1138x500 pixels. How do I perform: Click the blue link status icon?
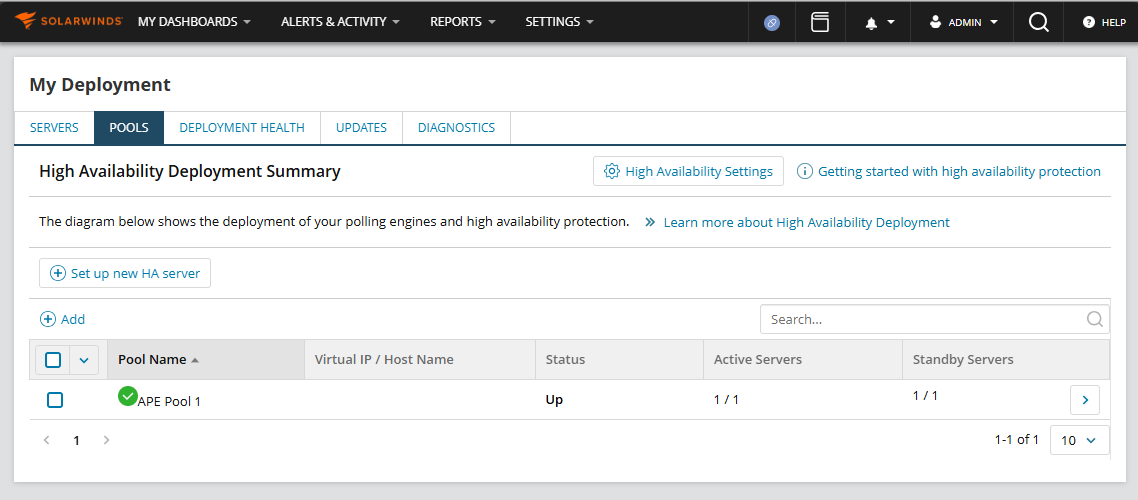pyautogui.click(x=771, y=22)
